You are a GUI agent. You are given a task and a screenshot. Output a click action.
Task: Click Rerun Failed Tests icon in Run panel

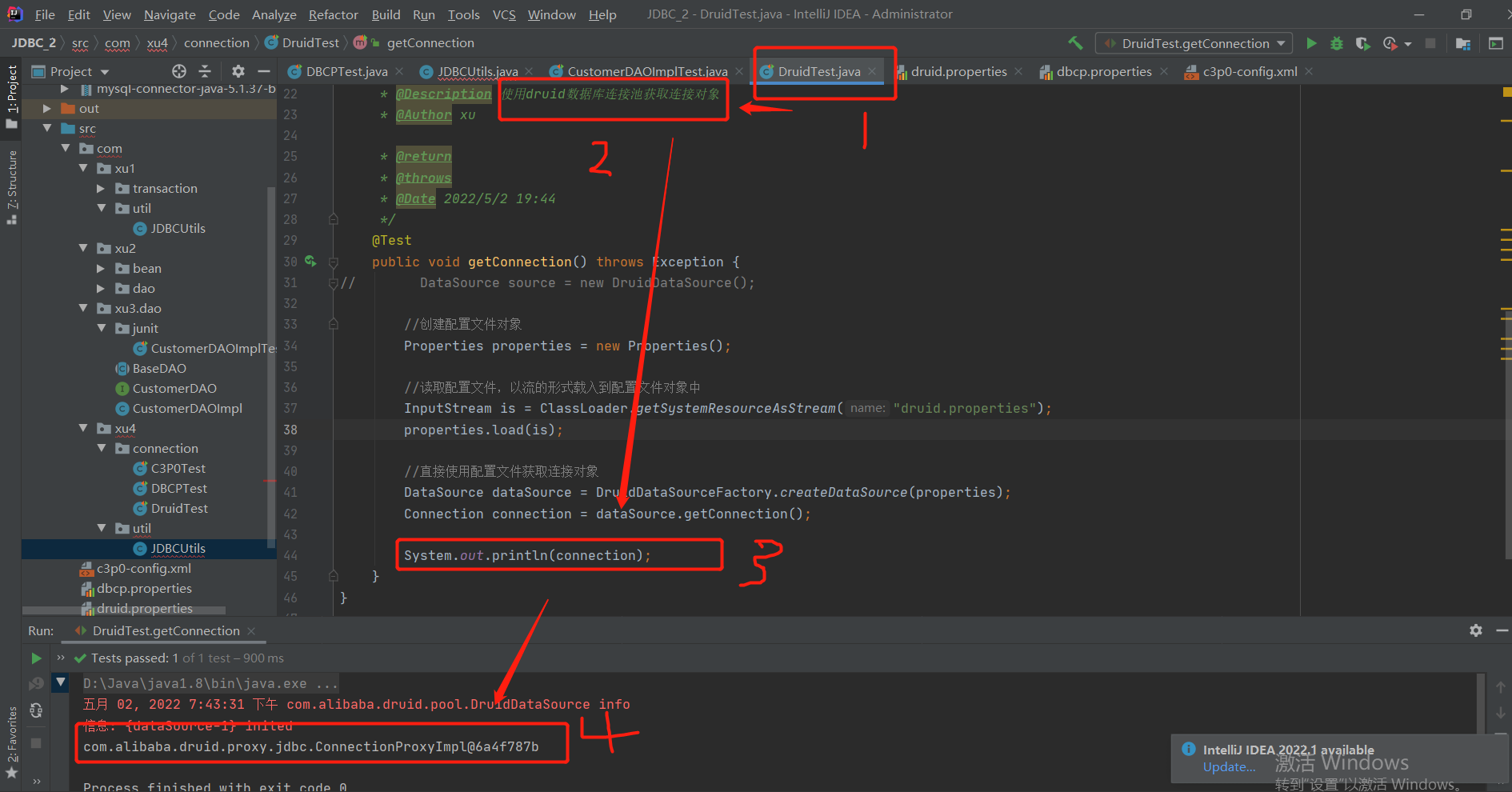click(x=36, y=684)
